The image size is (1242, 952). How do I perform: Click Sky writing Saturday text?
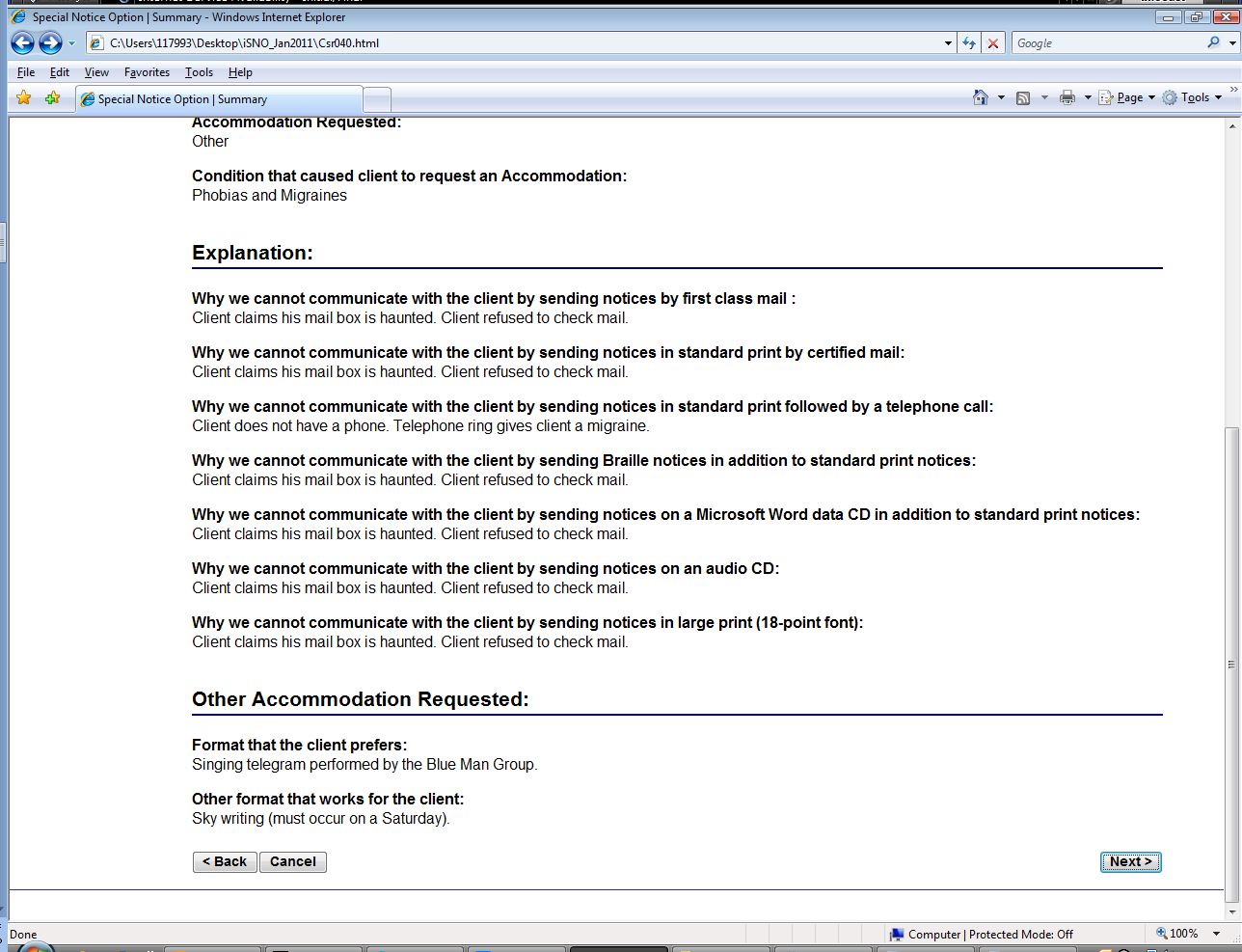click(321, 818)
